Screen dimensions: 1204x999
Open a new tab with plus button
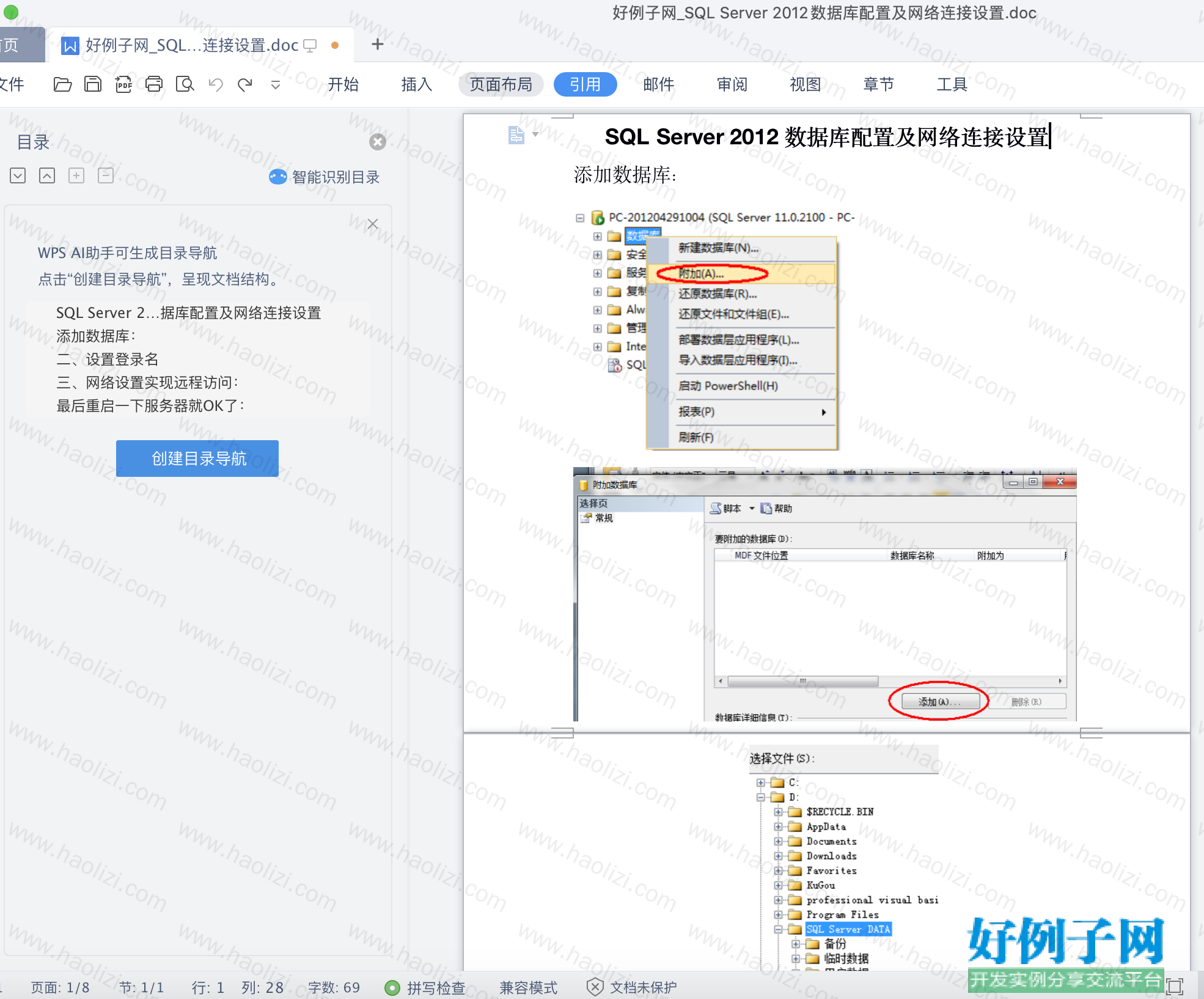point(378,44)
